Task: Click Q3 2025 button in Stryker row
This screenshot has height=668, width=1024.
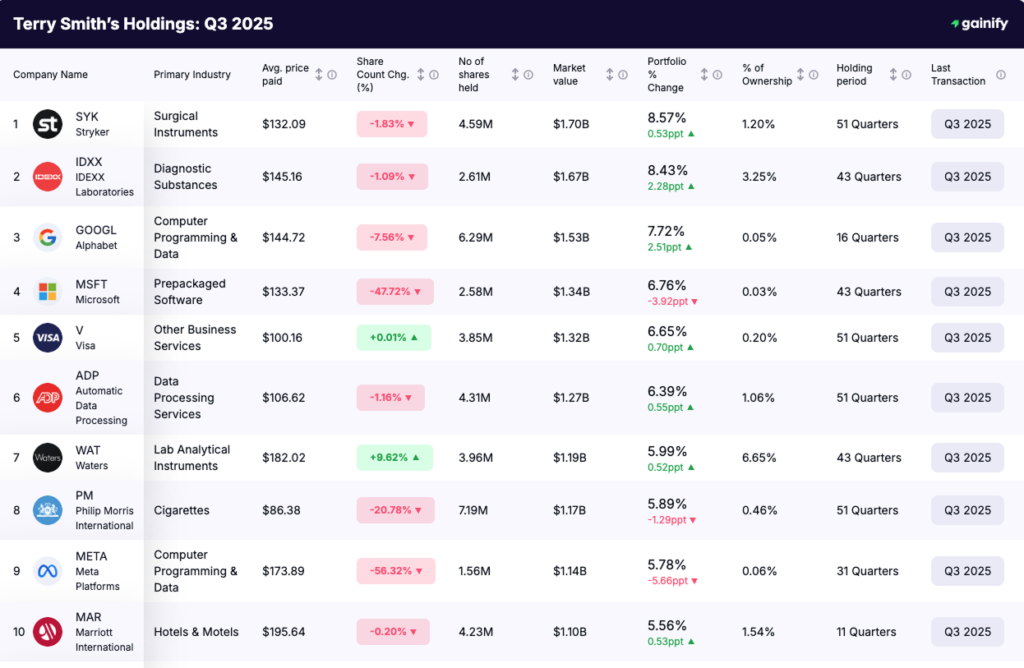Action: pyautogui.click(x=967, y=124)
